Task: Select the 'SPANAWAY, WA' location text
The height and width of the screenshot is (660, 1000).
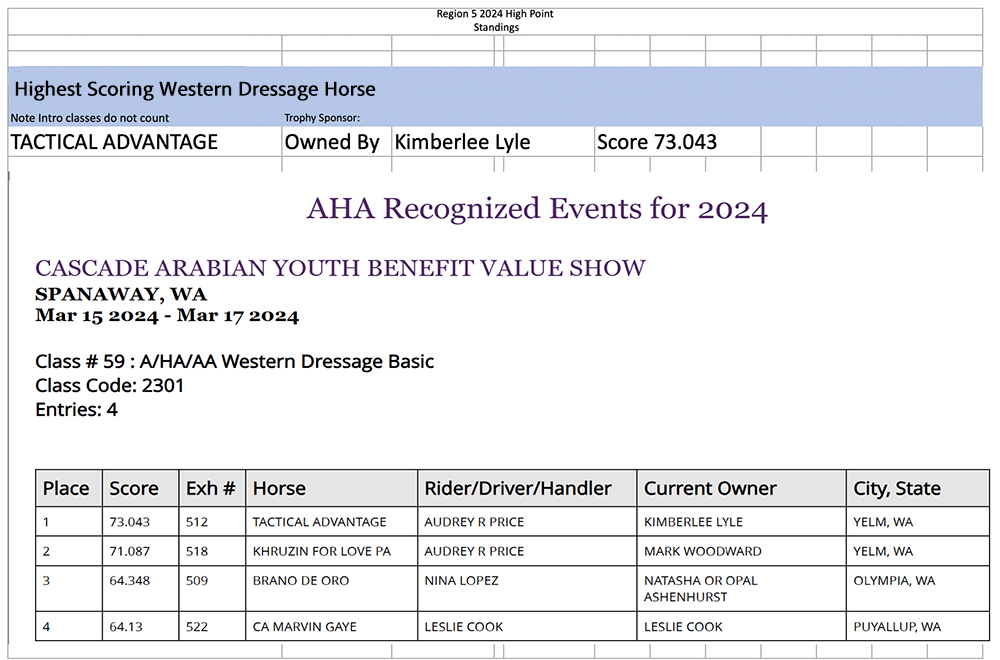Action: [121, 295]
